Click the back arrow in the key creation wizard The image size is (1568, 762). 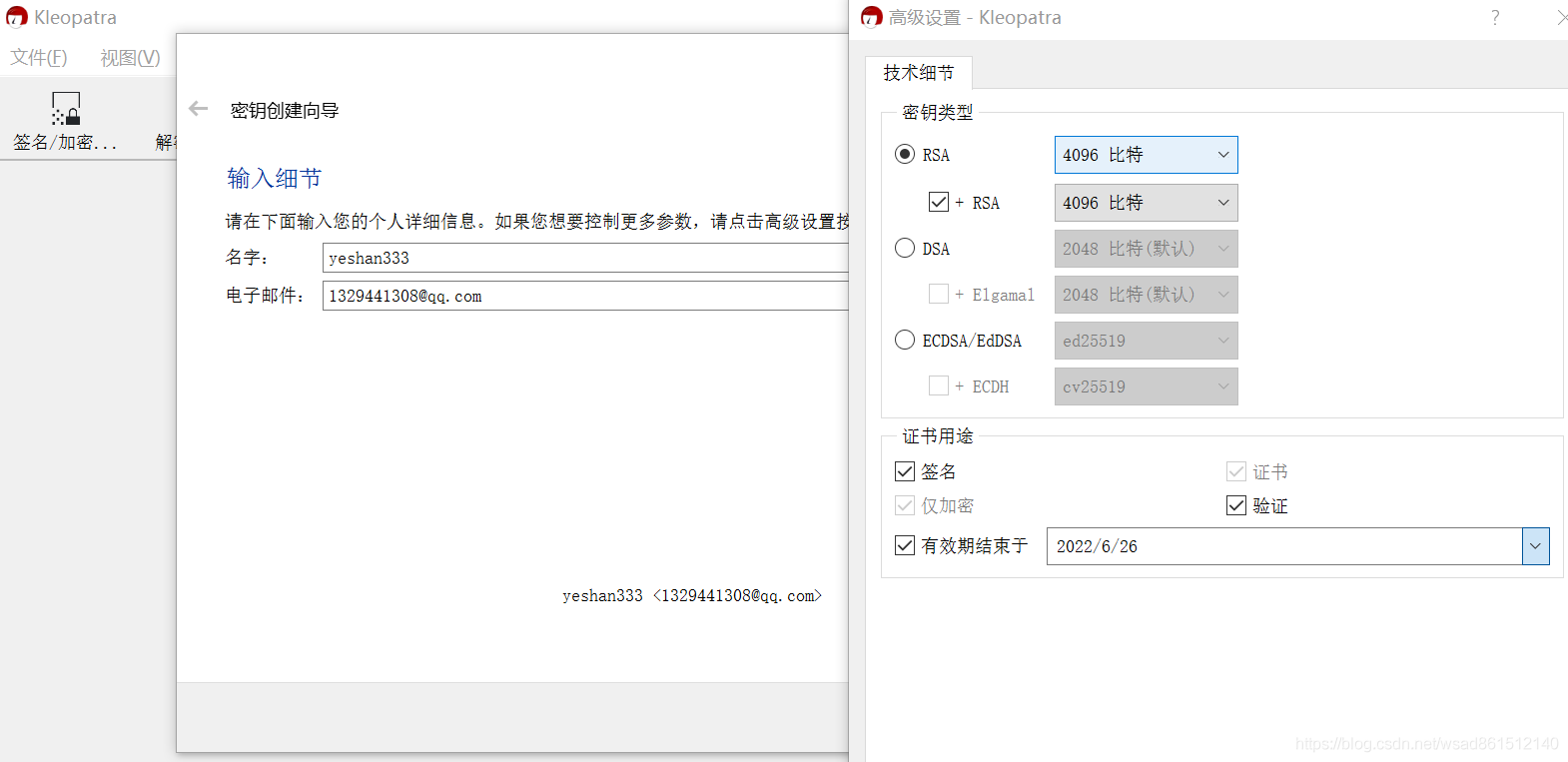click(199, 109)
